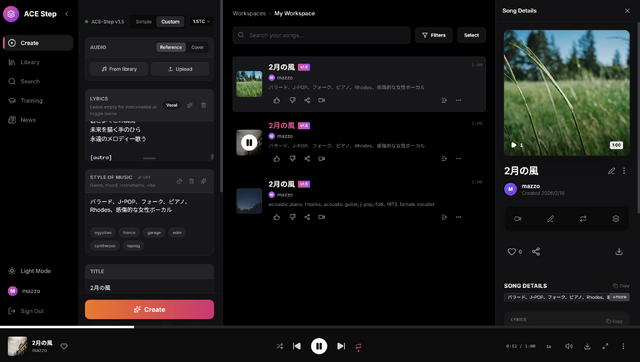The image size is (640, 362).
Task: Add the trance style tag
Action: pos(129,233)
